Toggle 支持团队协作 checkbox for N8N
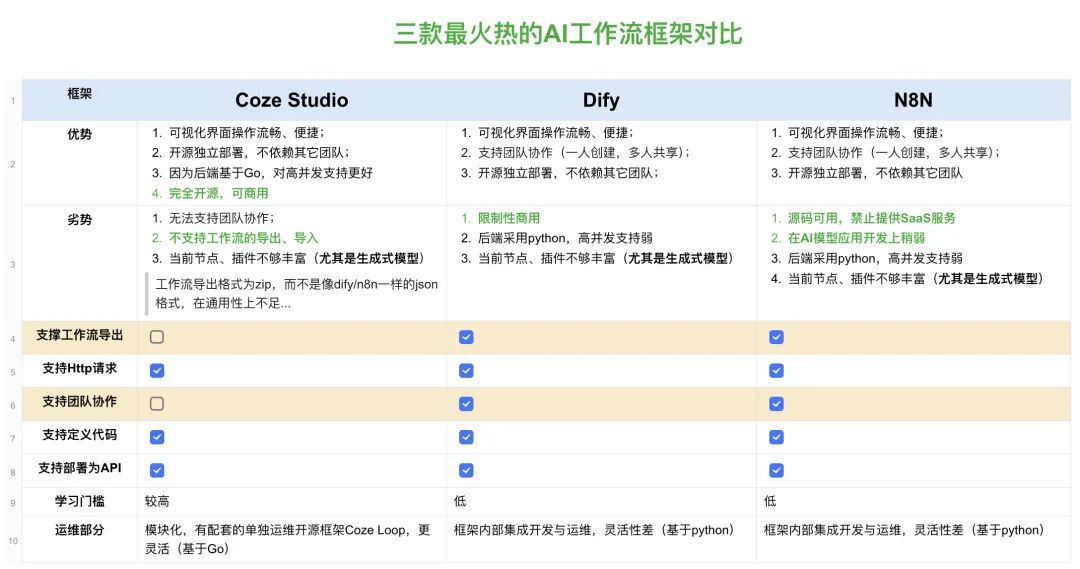 pyautogui.click(x=776, y=404)
